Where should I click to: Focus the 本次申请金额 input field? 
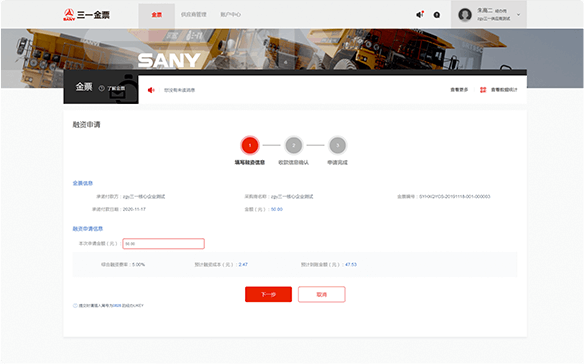coord(164,244)
